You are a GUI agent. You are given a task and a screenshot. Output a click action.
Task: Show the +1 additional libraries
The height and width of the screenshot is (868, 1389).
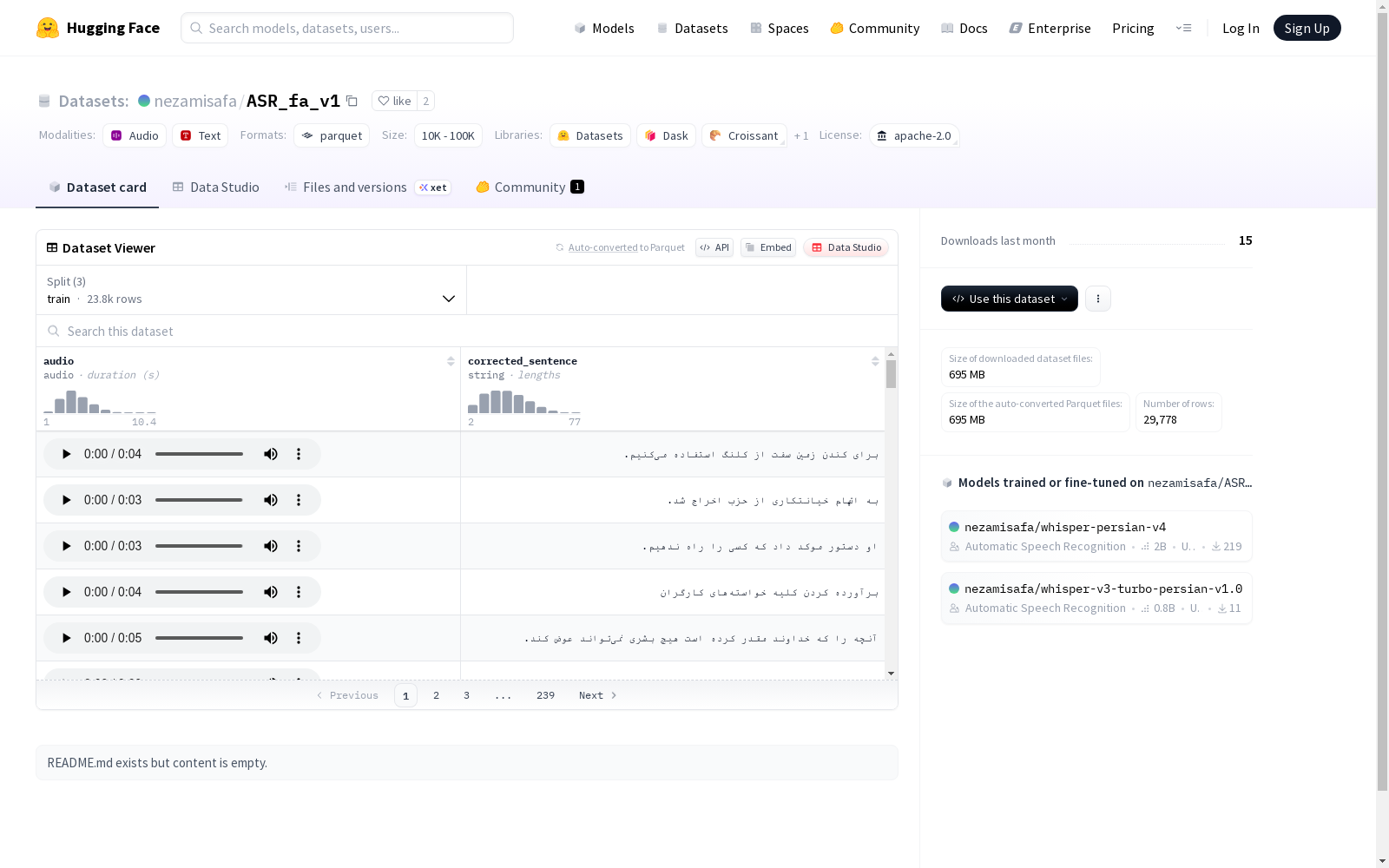801,135
